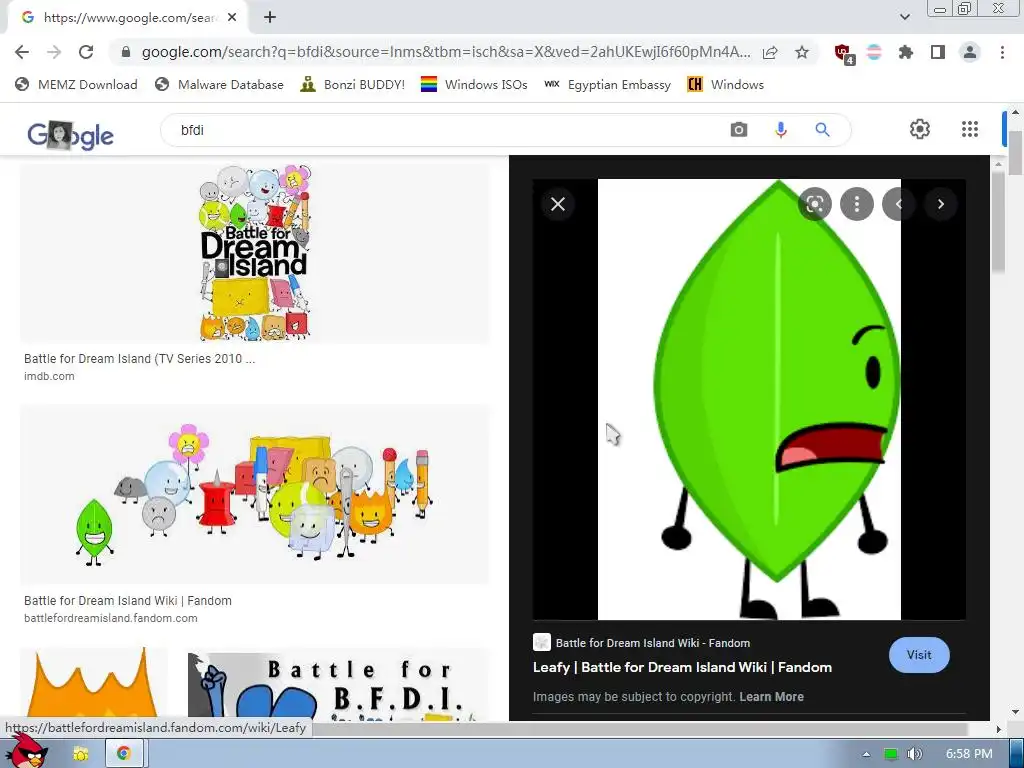This screenshot has width=1024, height=768.
Task: Open Leafy | Battle for Dream Island Wiki title
Action: point(682,667)
